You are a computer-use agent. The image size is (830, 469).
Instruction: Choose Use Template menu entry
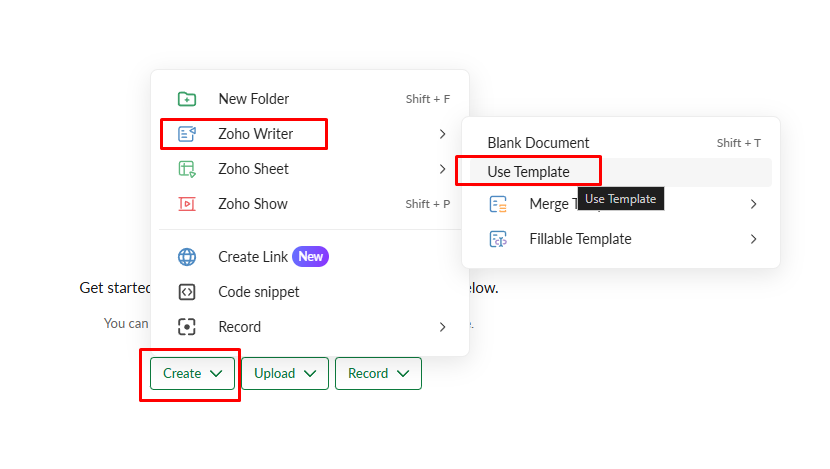[x=528, y=172]
